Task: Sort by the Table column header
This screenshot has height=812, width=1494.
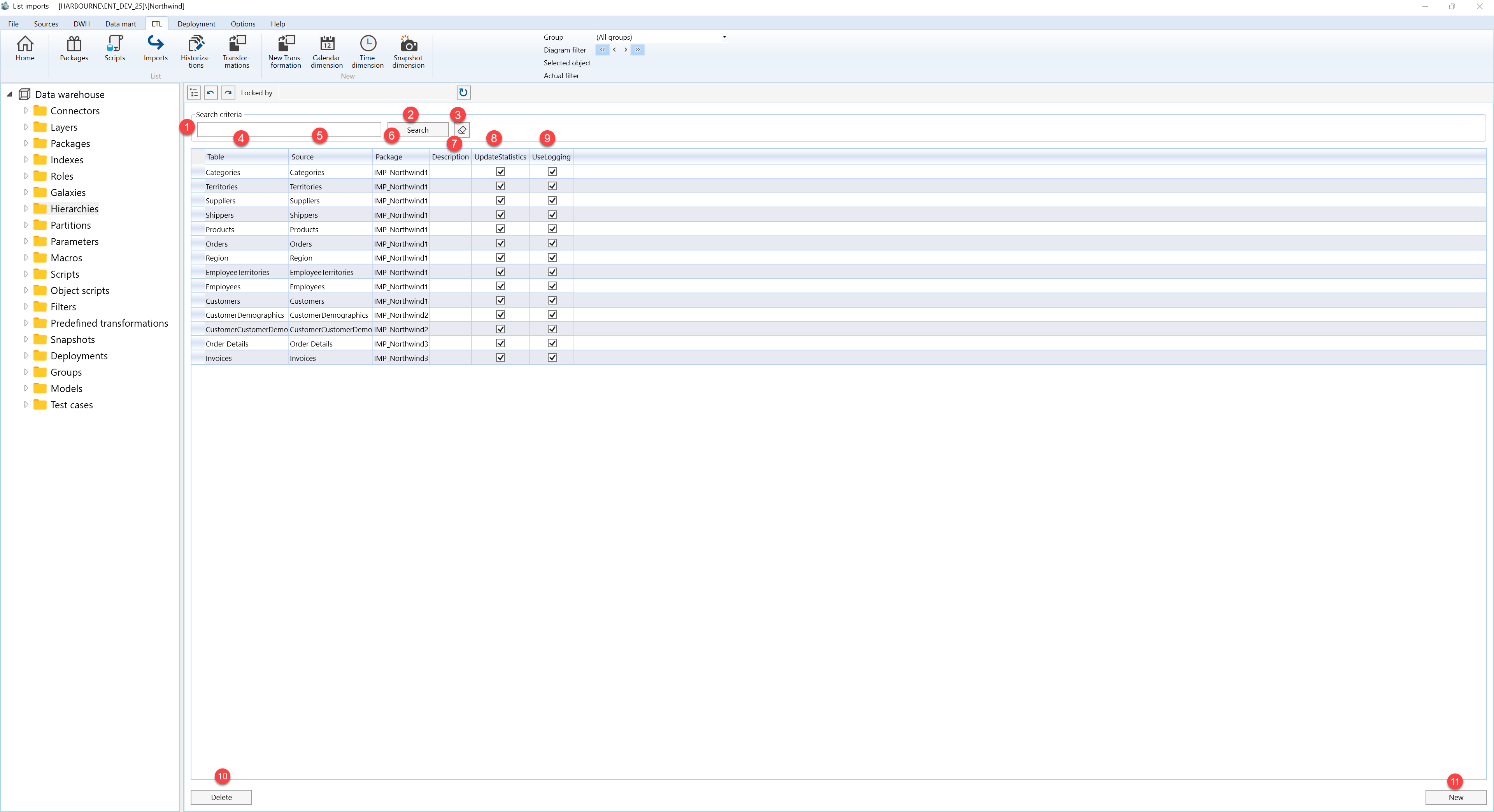Action: pyautogui.click(x=247, y=156)
